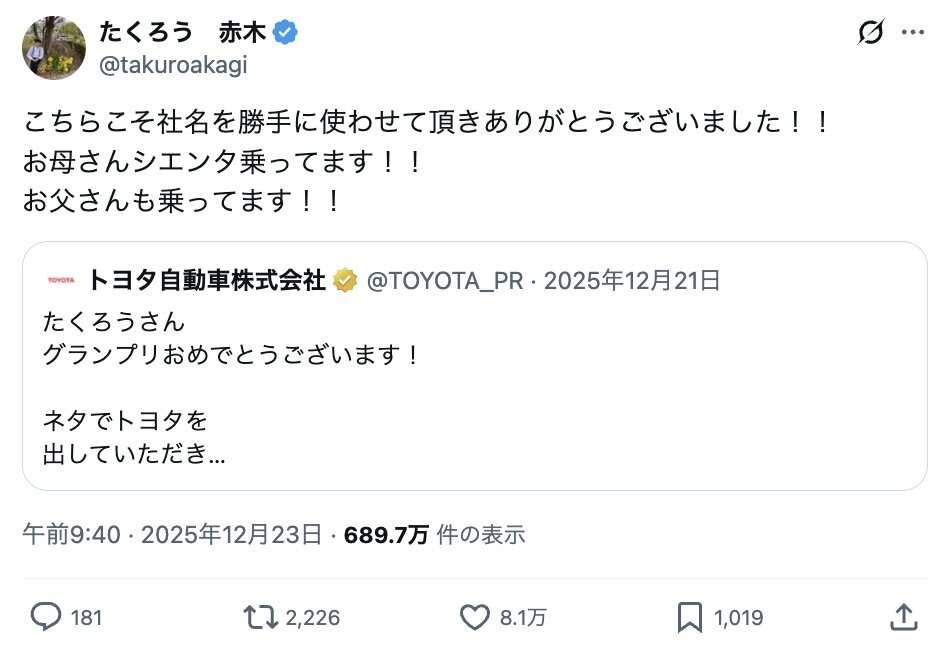Screen dimensions: 952x650
Task: Repost this tweet using the arrows icon
Action: pyautogui.click(x=263, y=617)
